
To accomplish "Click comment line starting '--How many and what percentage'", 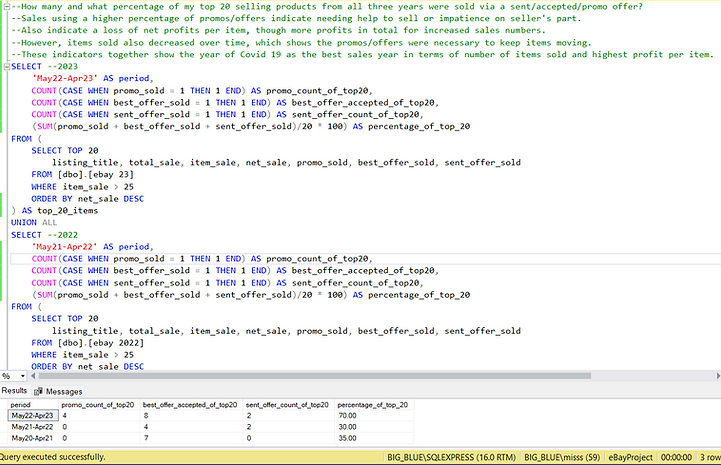I will click(327, 6).
